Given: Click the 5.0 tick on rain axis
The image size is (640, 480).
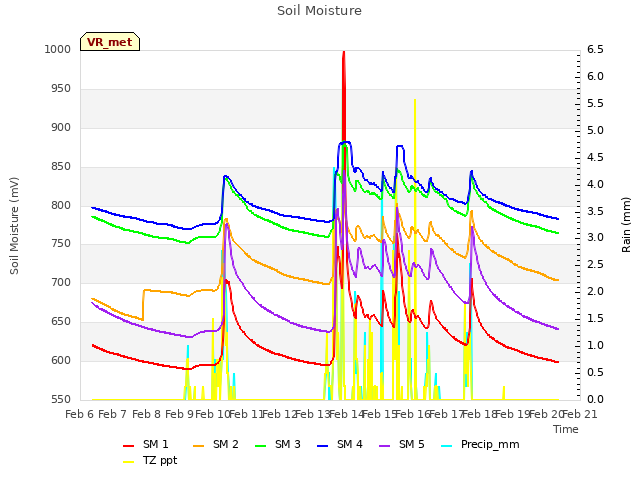Looking at the screenshot, I should point(595,130).
